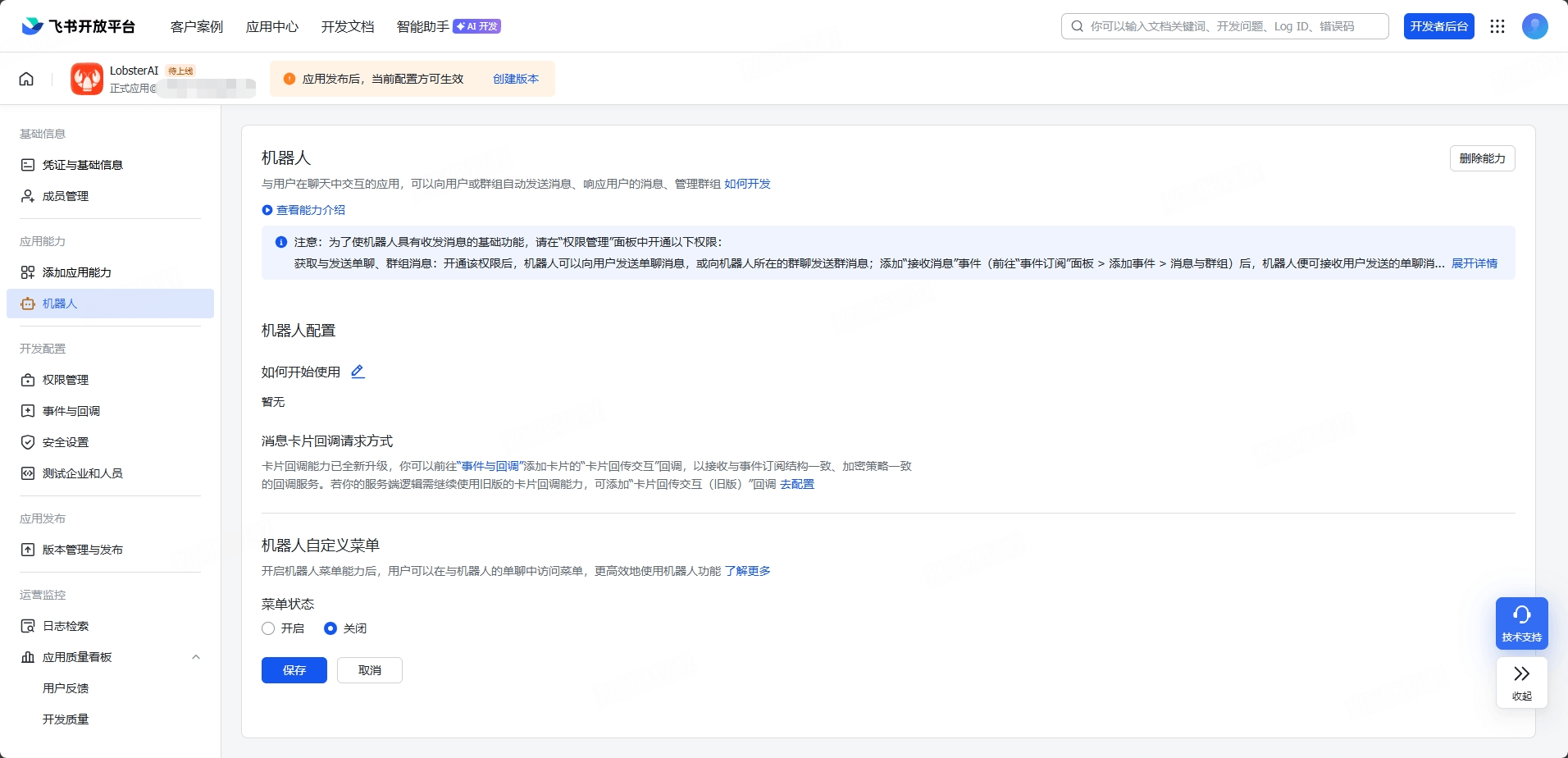
Task: Click the 保存 button
Action: pyautogui.click(x=294, y=669)
